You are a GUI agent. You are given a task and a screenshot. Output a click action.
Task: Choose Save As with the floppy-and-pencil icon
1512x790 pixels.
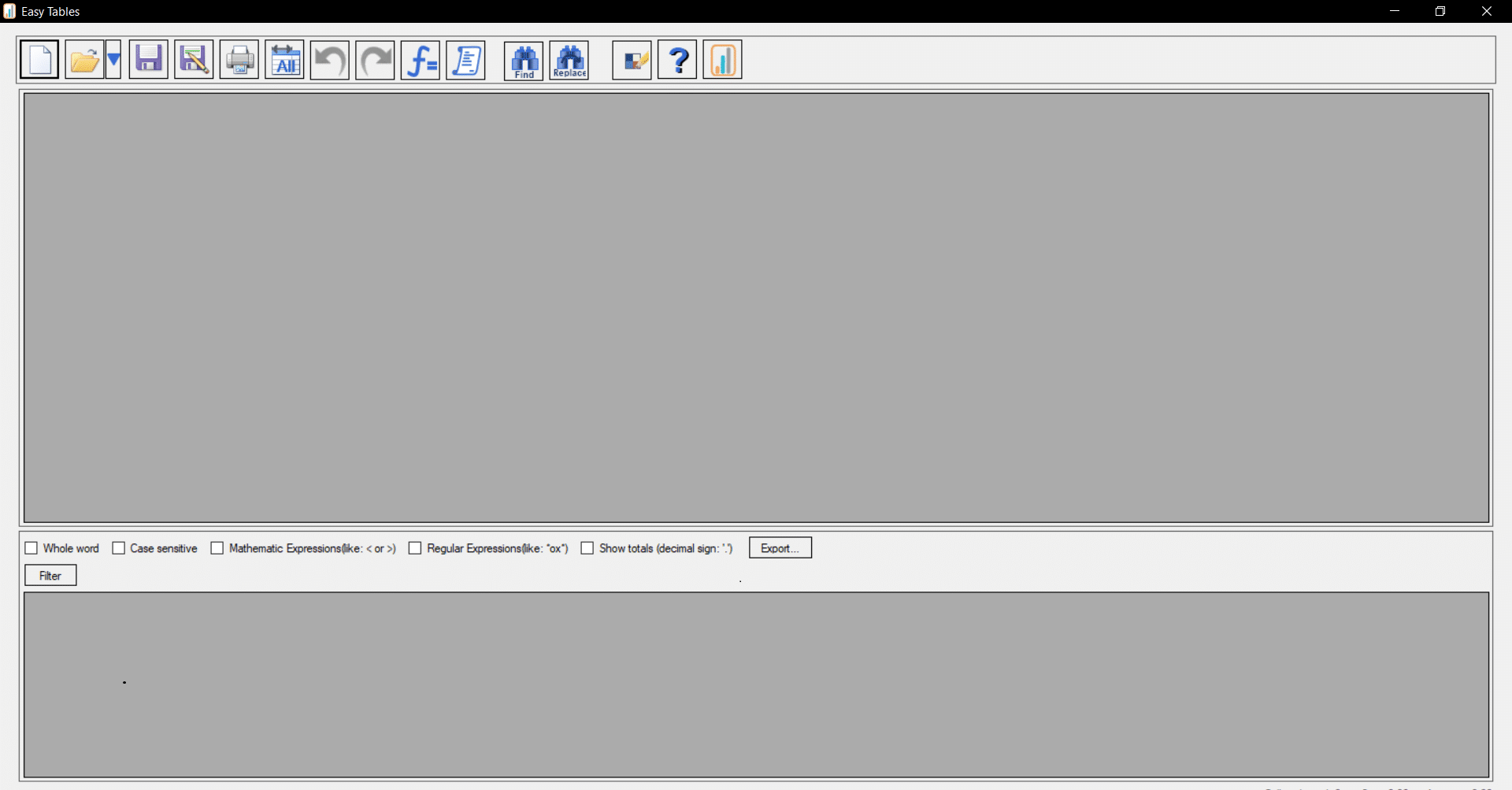[194, 60]
